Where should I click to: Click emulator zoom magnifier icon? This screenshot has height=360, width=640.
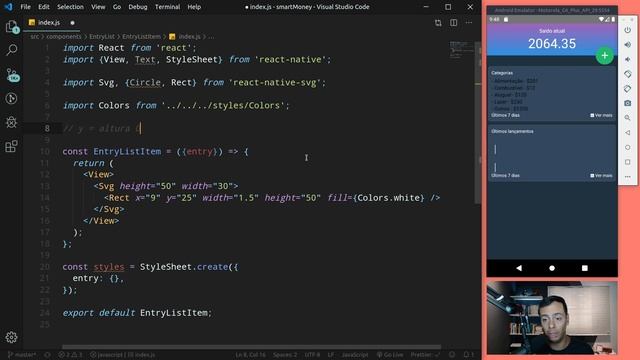627,118
